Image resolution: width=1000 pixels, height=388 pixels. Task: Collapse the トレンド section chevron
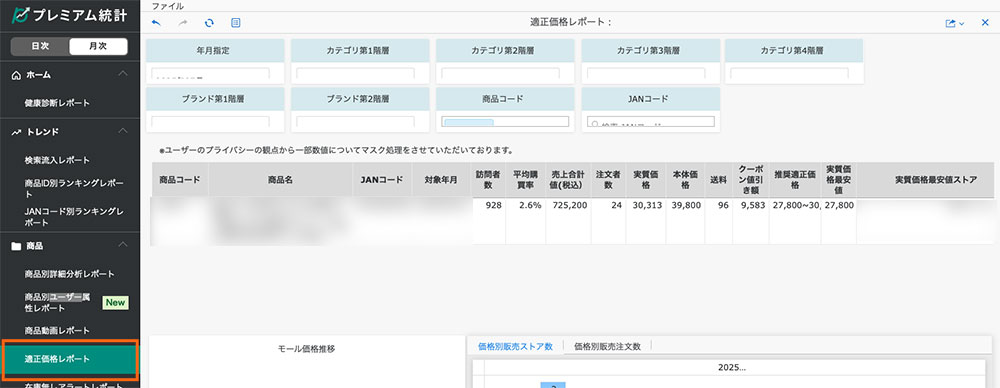[123, 131]
